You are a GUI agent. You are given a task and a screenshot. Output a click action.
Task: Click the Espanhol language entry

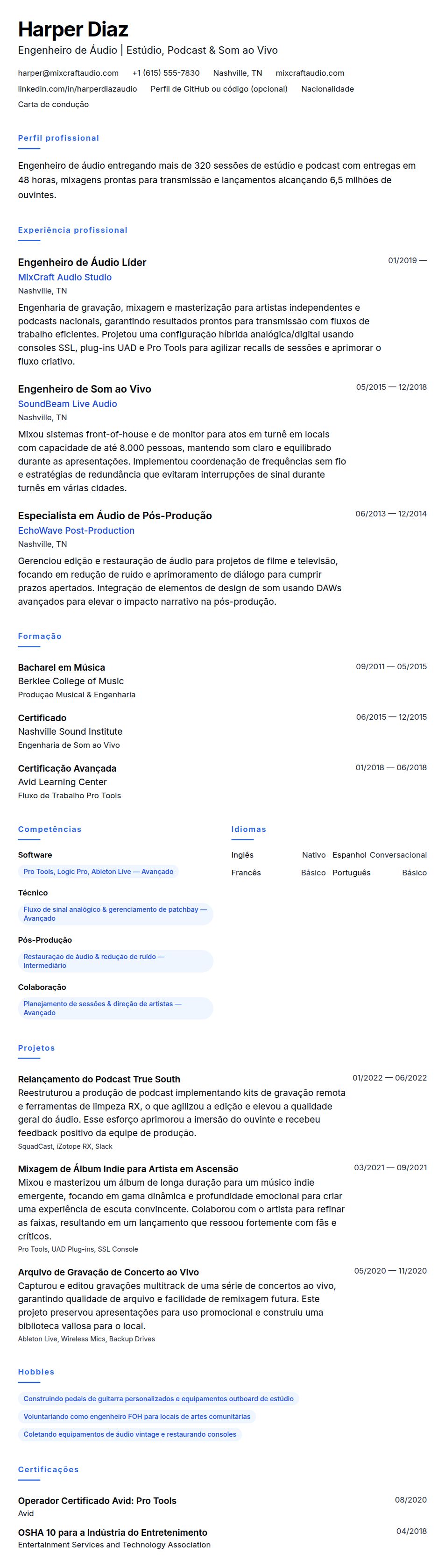point(379,855)
